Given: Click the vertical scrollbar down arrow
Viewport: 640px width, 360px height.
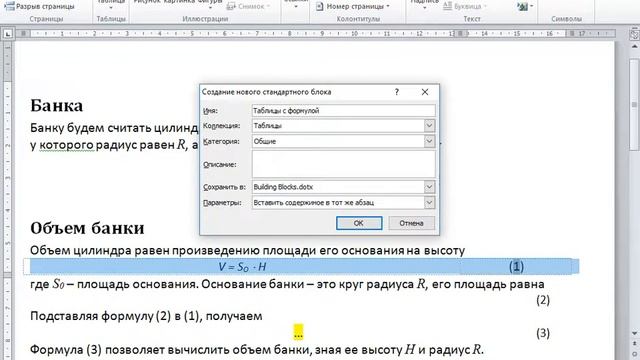Looking at the screenshot, I should 634,333.
